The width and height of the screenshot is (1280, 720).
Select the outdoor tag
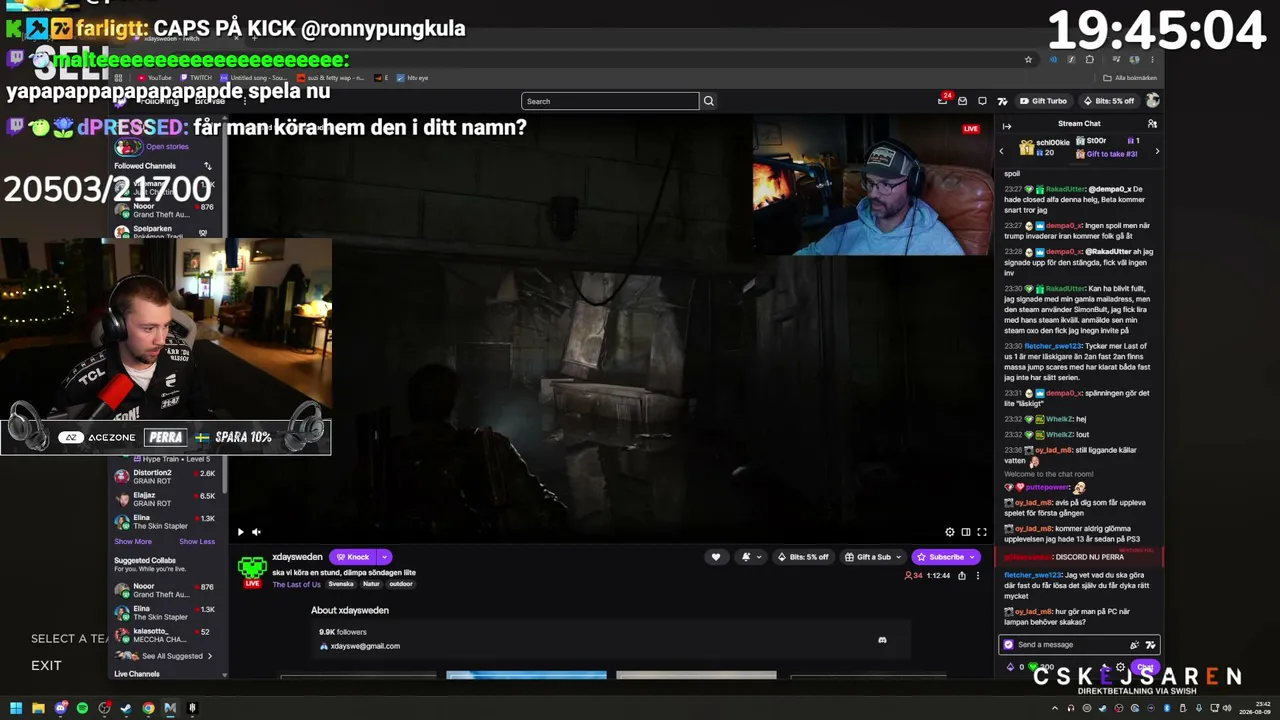pyautogui.click(x=401, y=584)
